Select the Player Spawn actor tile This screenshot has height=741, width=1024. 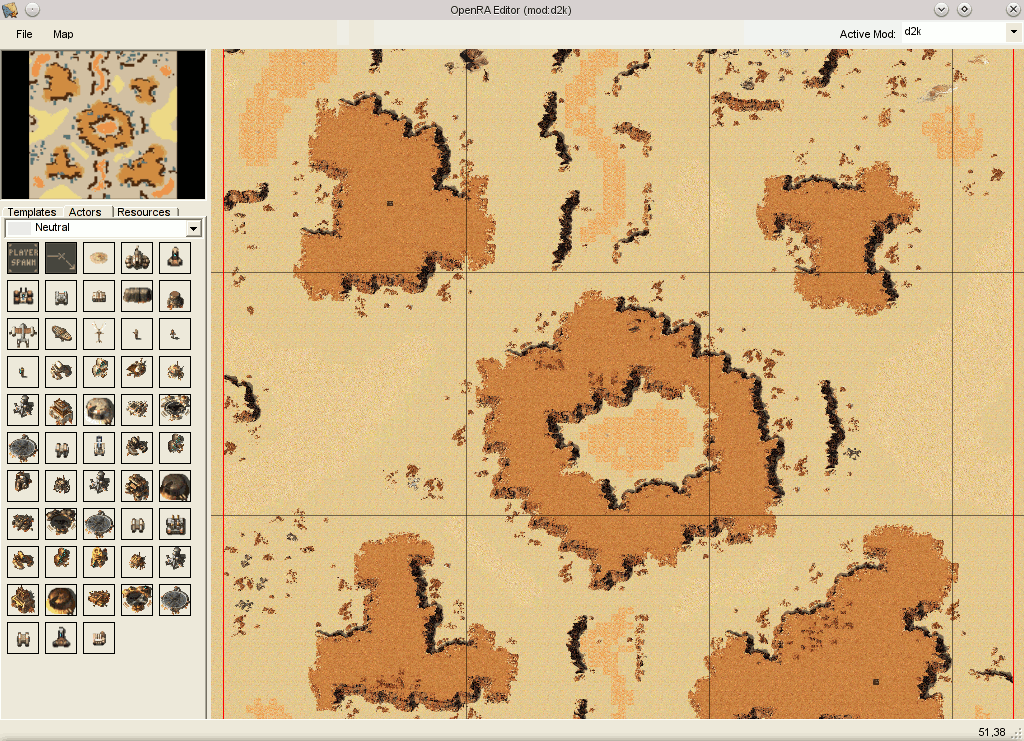[23, 258]
